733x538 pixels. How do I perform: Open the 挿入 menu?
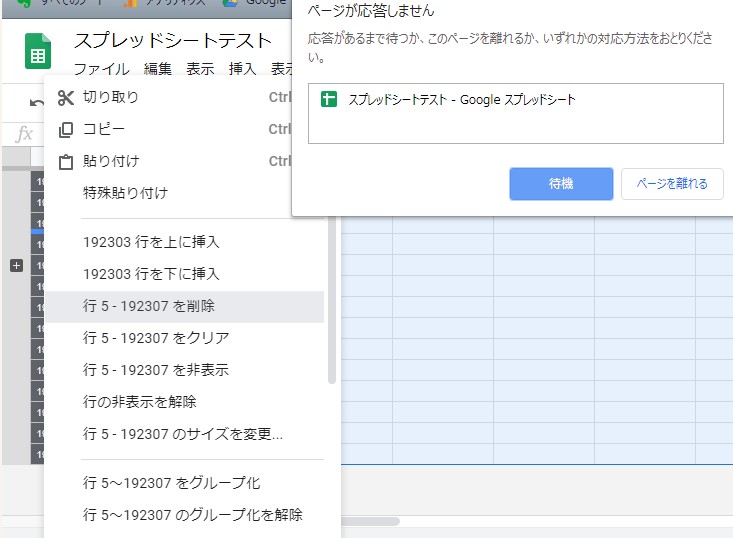[243, 69]
